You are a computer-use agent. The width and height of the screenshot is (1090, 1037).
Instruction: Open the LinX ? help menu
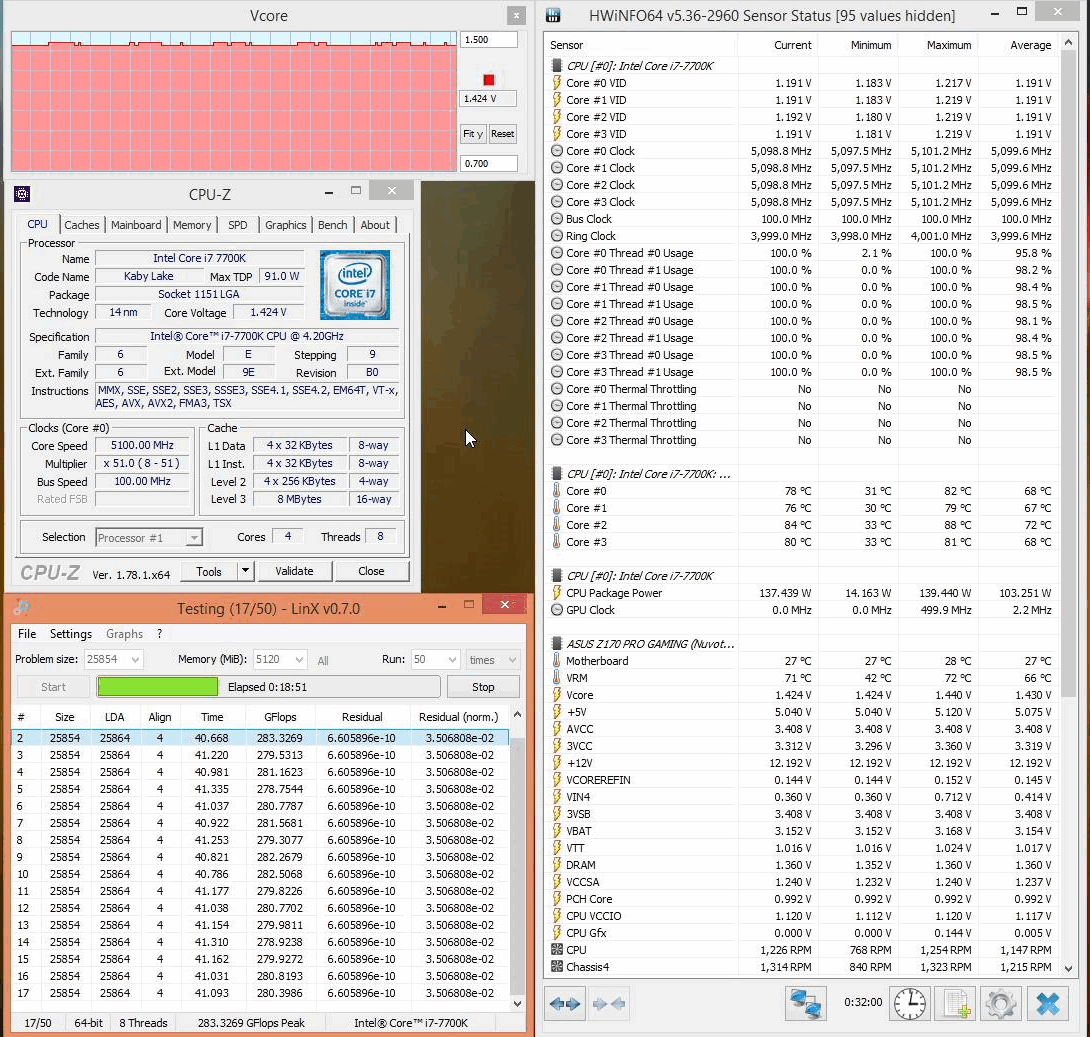(x=159, y=634)
